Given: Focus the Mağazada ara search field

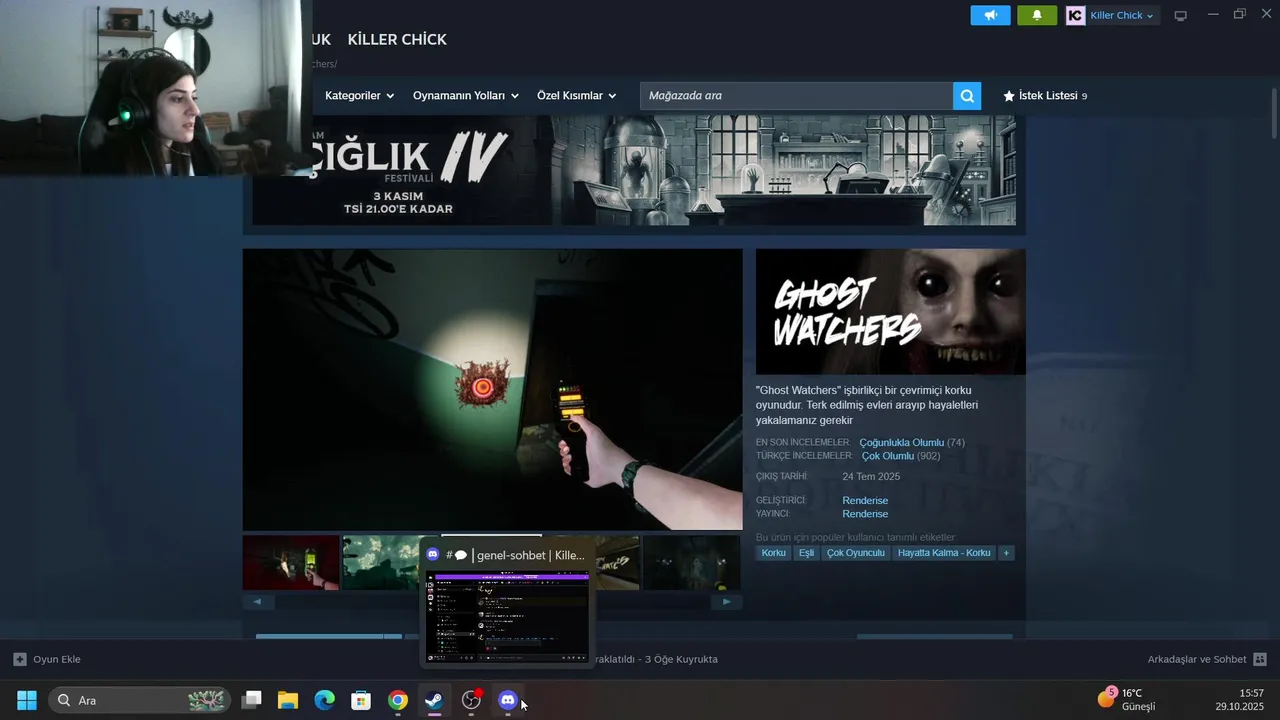Looking at the screenshot, I should 796,96.
